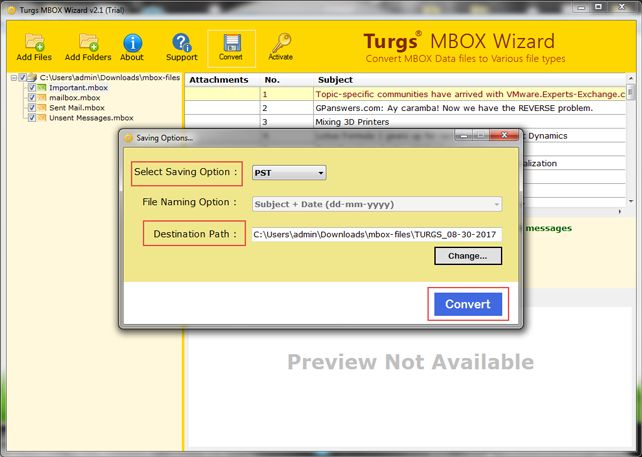The height and width of the screenshot is (457, 642).
Task: Select Sent Mail.mbox in the folder tree
Action: 77,108
